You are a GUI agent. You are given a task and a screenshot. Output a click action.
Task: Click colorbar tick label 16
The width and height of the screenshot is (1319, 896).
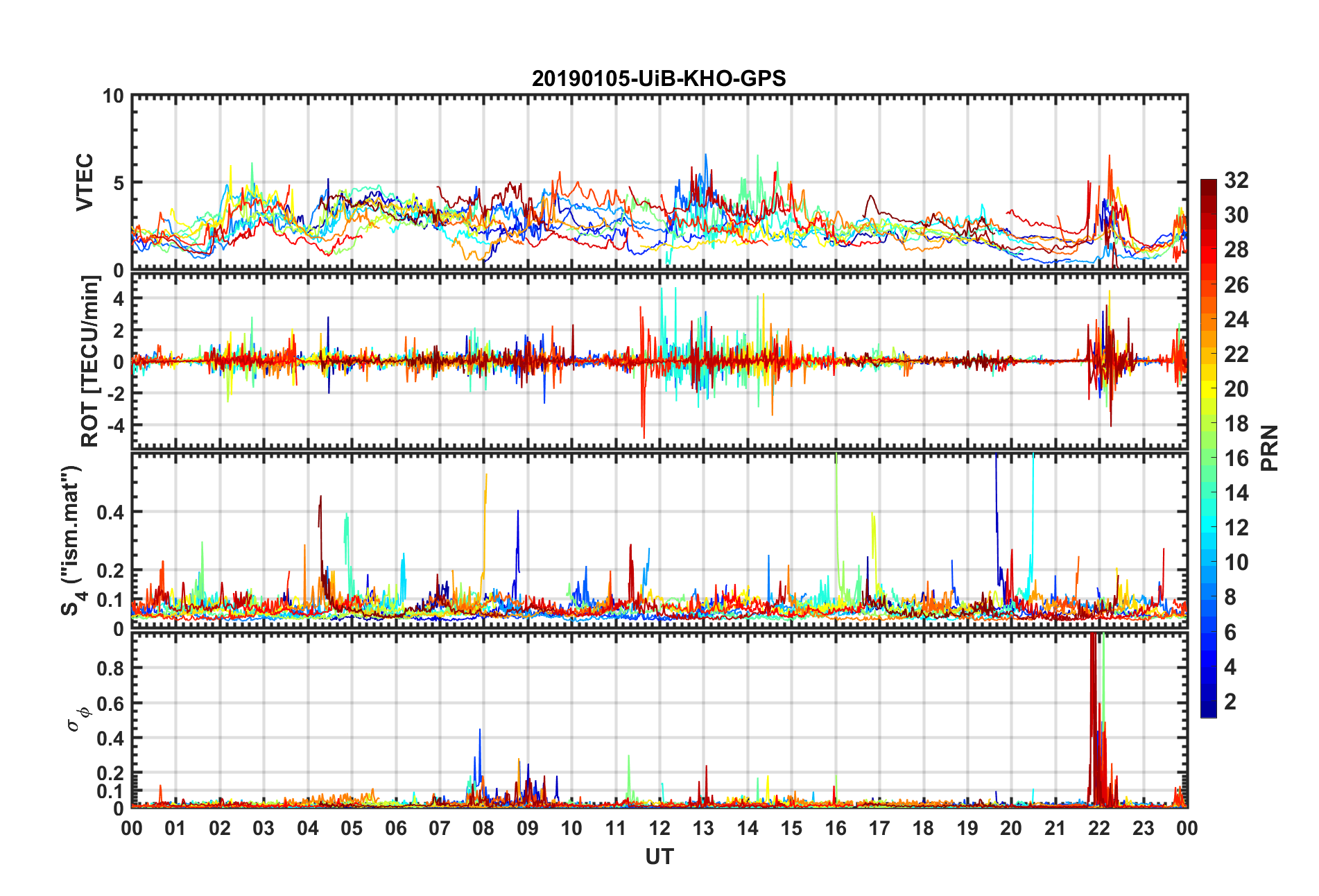(1236, 458)
